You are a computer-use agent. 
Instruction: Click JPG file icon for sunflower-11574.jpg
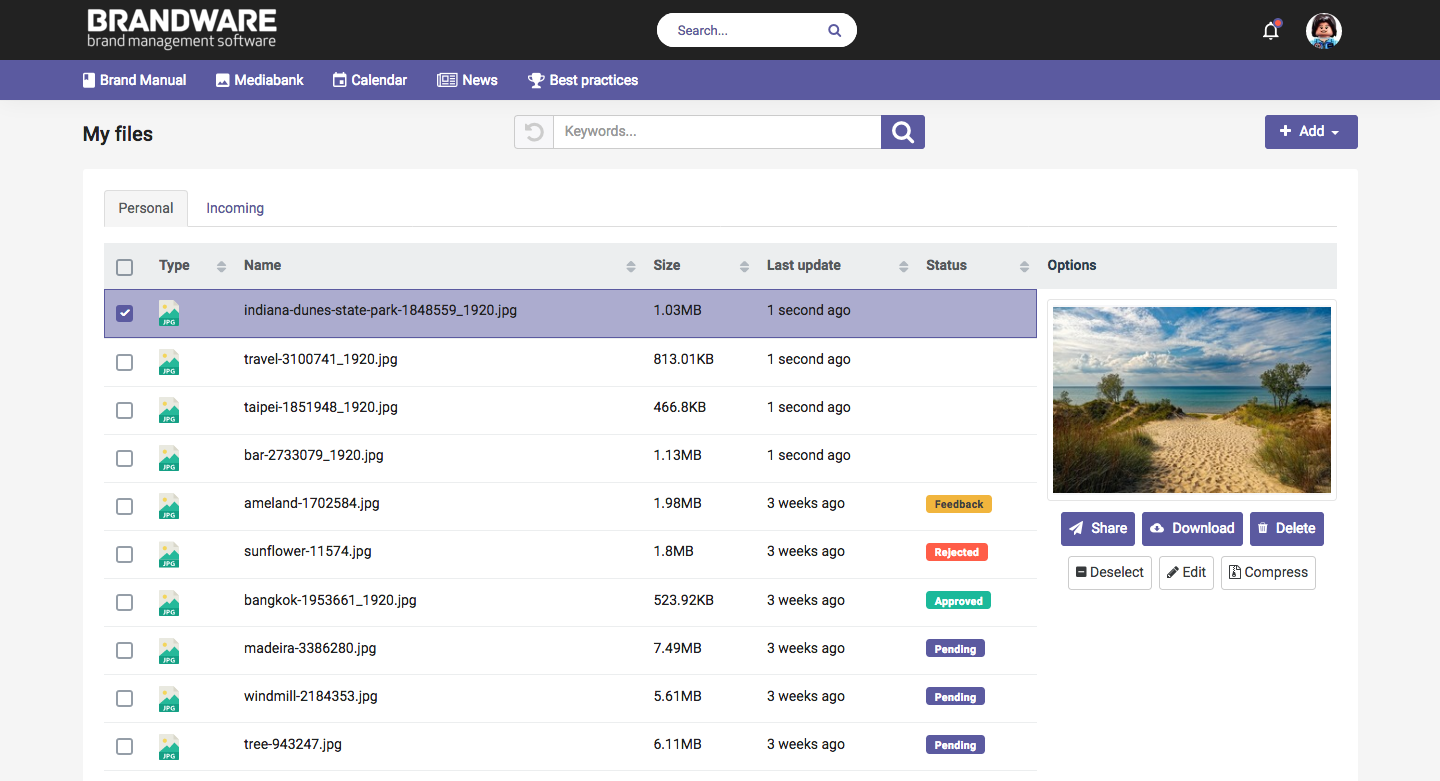click(169, 554)
